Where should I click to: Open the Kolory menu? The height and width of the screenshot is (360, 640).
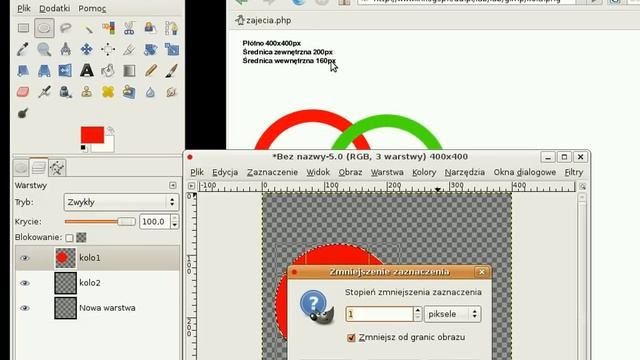[x=424, y=172]
